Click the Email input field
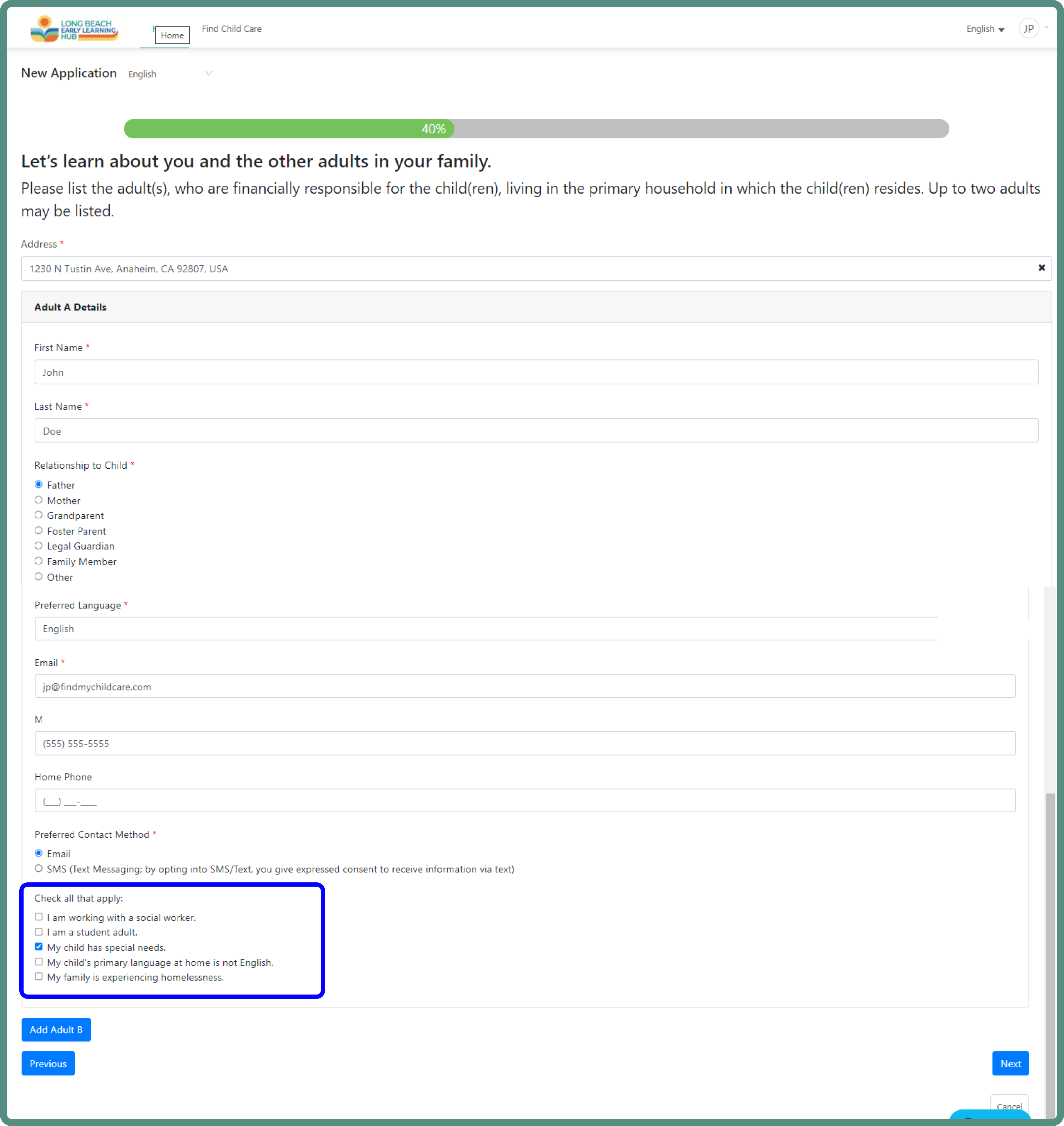The height and width of the screenshot is (1126, 1064). (x=524, y=687)
